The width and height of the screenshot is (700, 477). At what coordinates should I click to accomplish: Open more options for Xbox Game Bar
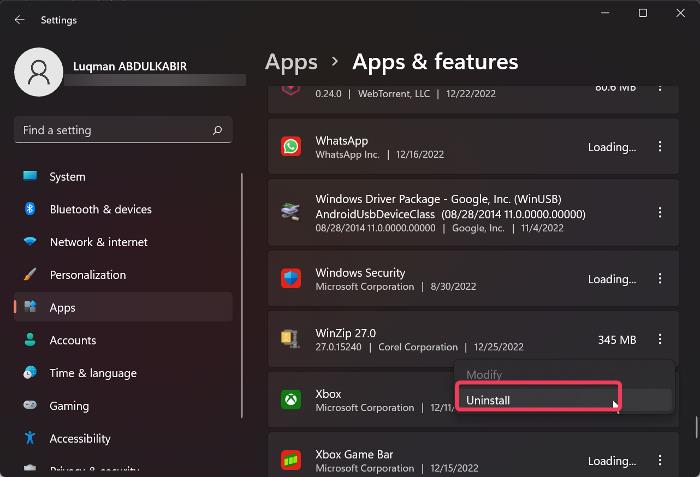(660, 460)
